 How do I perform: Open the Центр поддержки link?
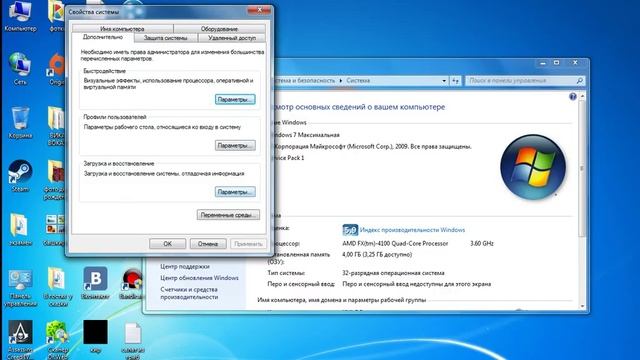coord(185,266)
